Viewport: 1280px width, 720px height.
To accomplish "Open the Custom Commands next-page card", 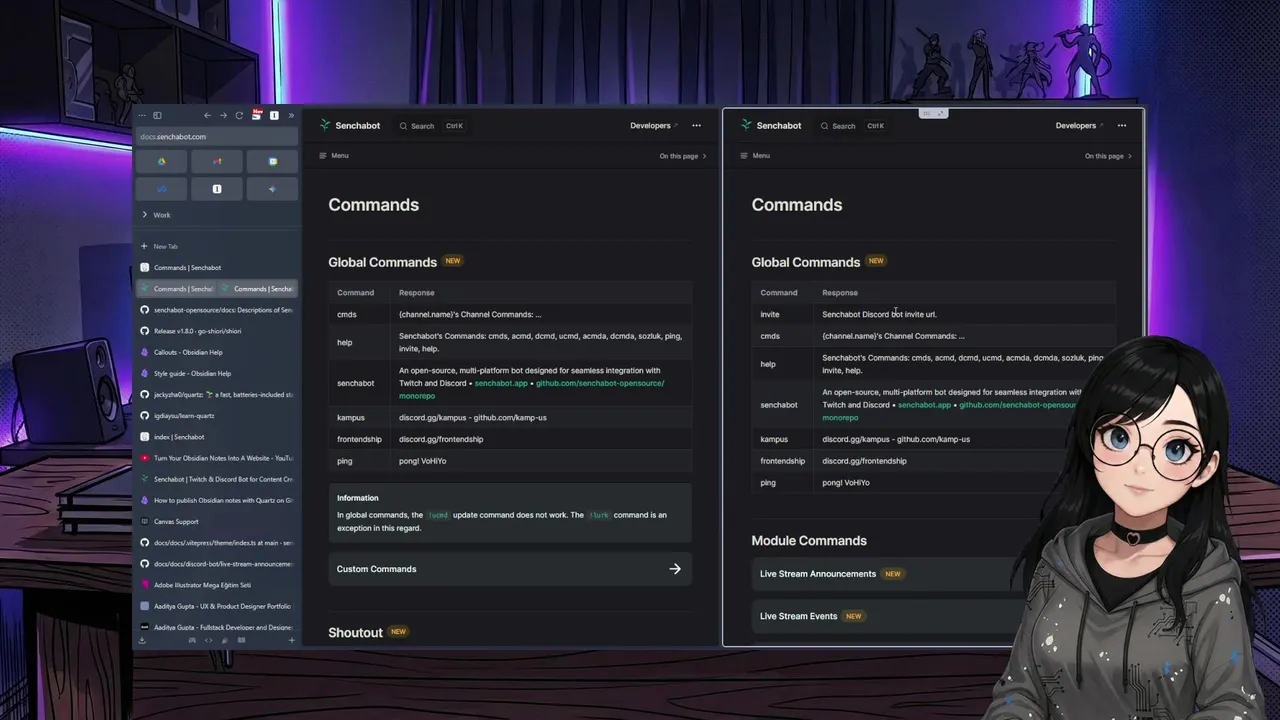I will click(509, 569).
